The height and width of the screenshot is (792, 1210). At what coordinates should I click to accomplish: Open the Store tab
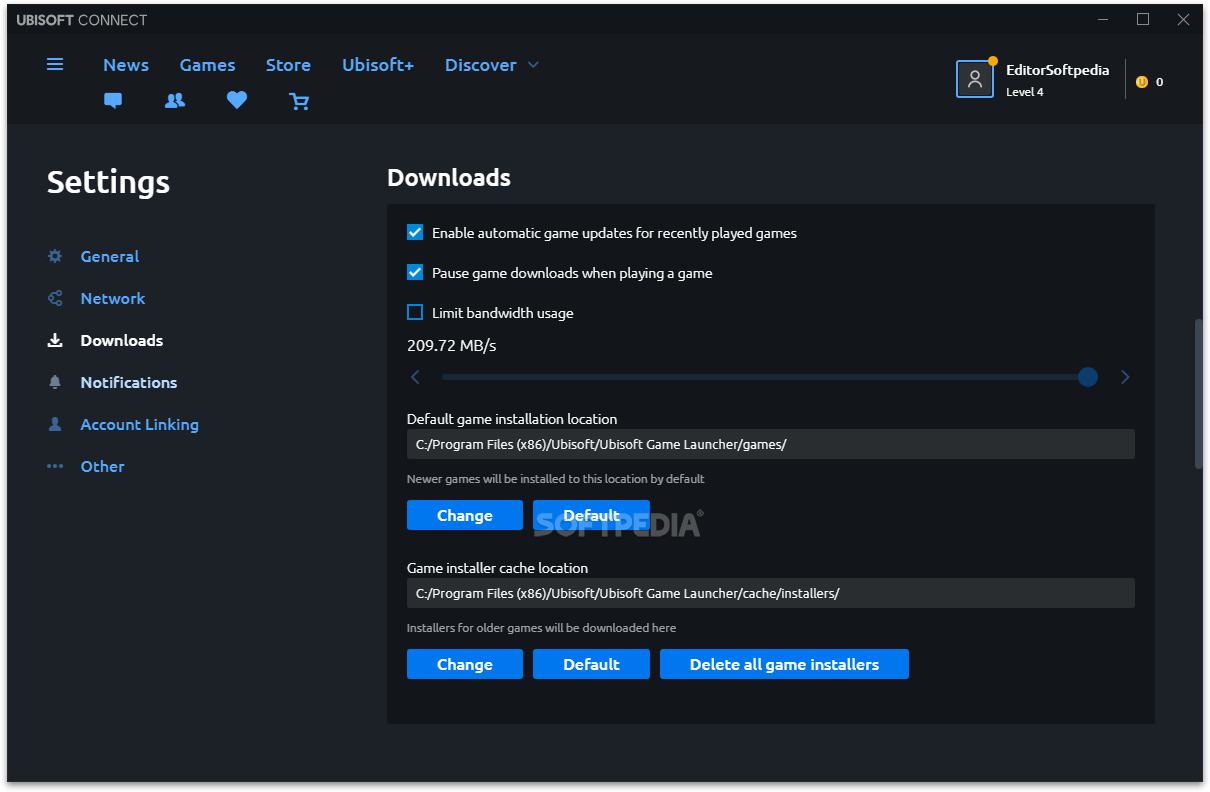pyautogui.click(x=288, y=65)
